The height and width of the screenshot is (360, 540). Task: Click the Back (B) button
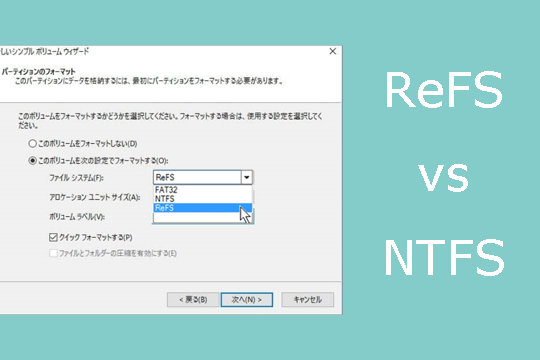193,299
